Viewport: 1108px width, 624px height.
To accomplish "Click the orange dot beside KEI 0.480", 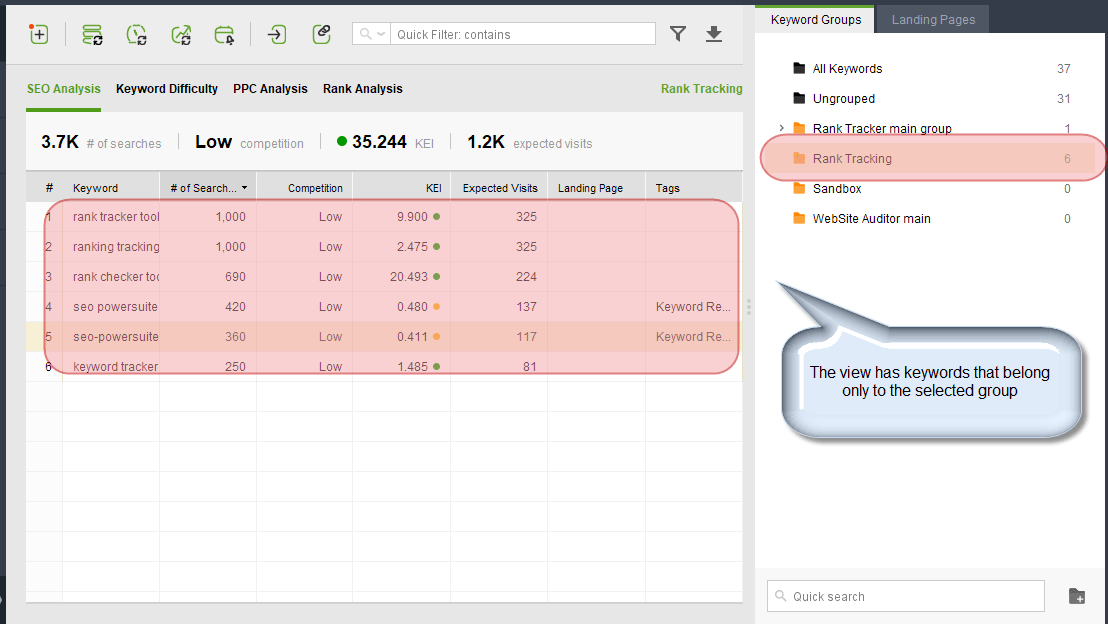I will coord(437,307).
